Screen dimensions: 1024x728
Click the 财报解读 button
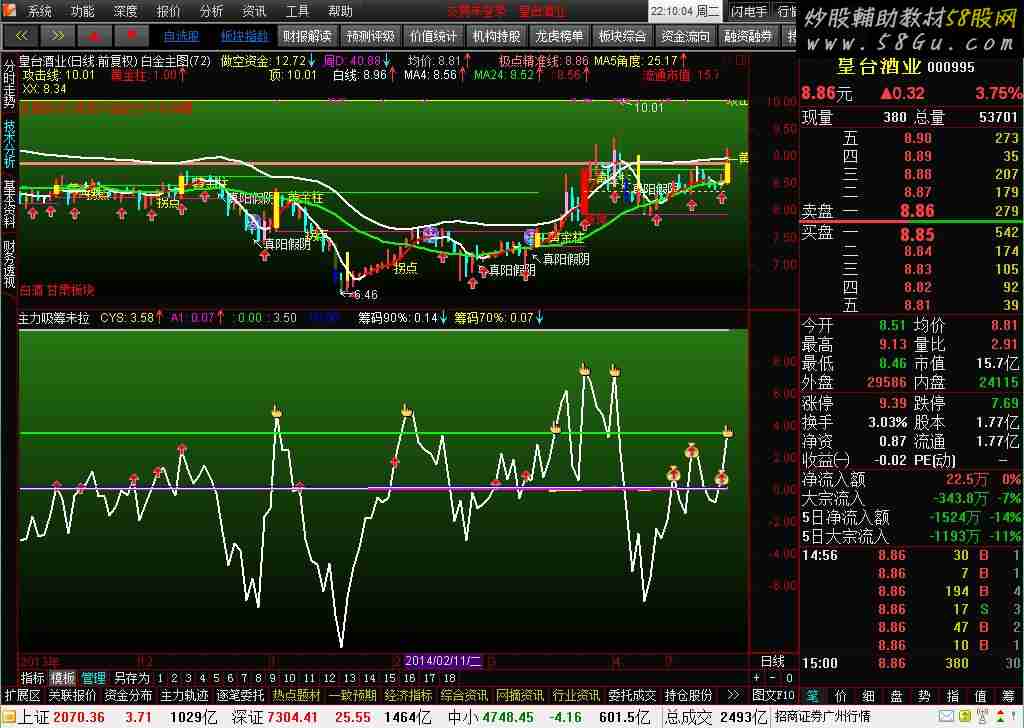tap(307, 36)
